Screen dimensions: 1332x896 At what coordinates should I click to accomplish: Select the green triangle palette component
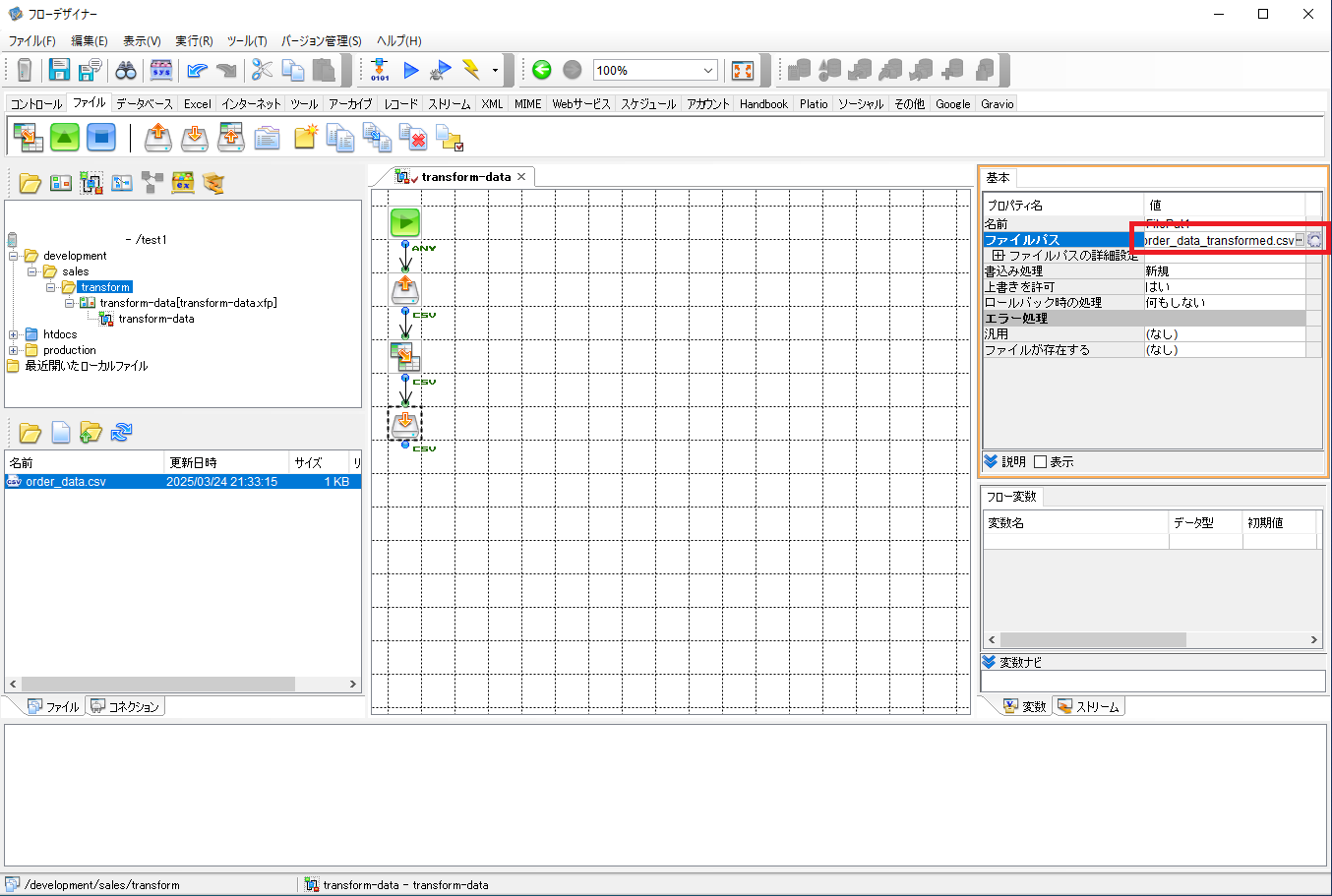coord(65,138)
